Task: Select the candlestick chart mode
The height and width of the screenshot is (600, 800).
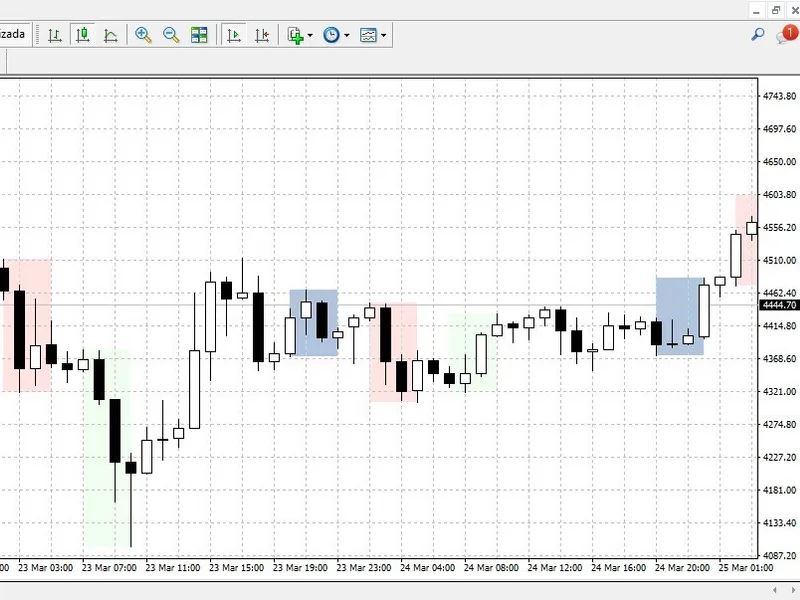Action: point(83,35)
